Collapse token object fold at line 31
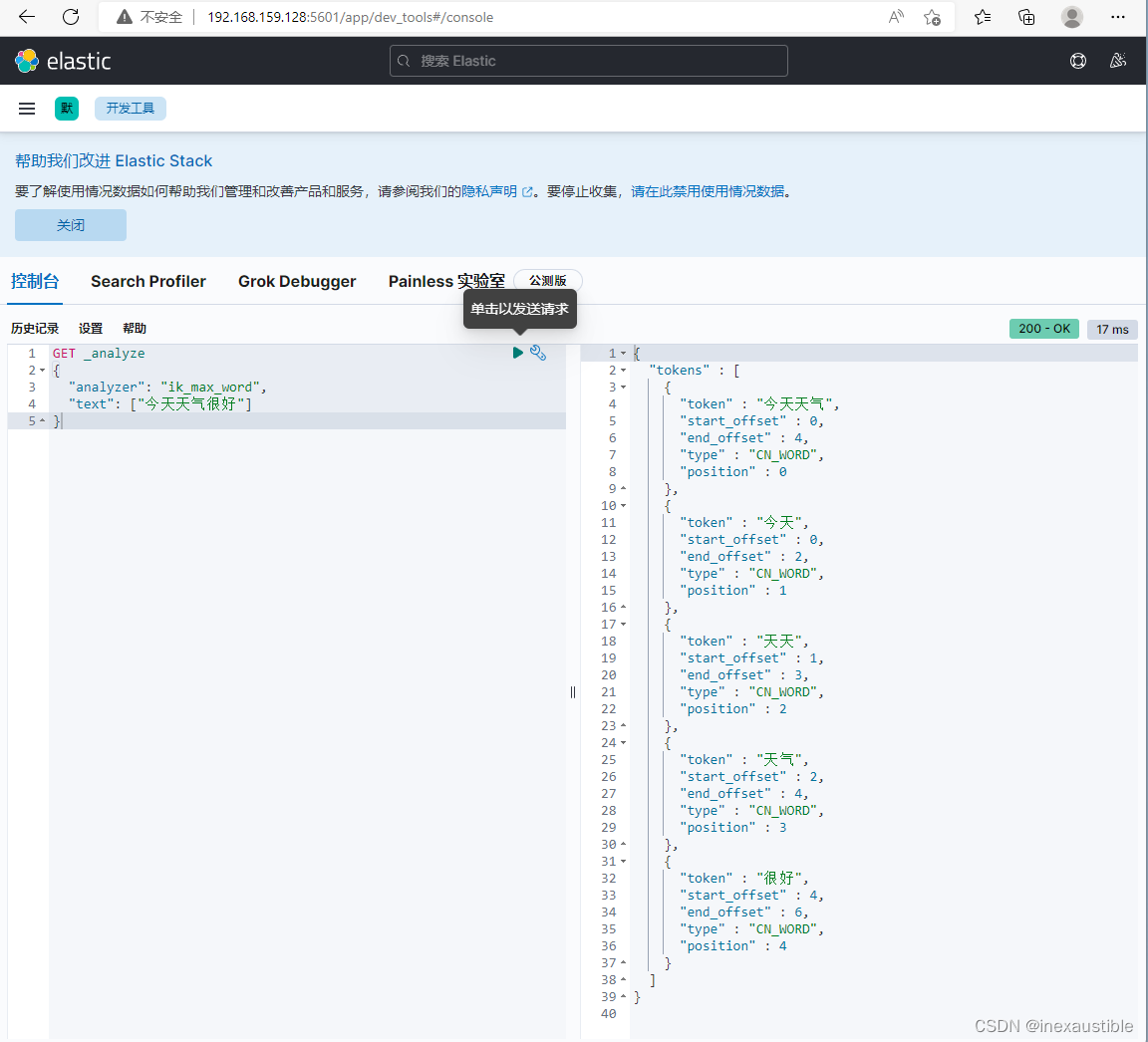Screen dimensions: 1148x1042 [623, 862]
